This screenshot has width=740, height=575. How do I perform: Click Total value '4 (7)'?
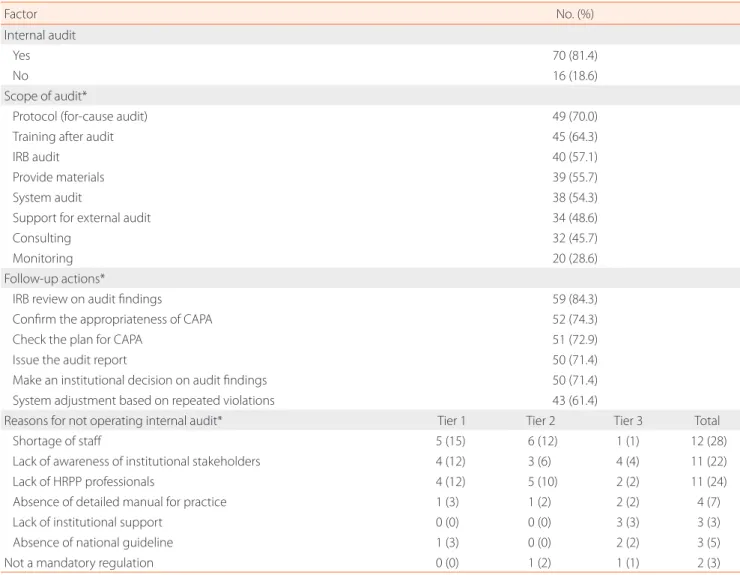point(709,502)
